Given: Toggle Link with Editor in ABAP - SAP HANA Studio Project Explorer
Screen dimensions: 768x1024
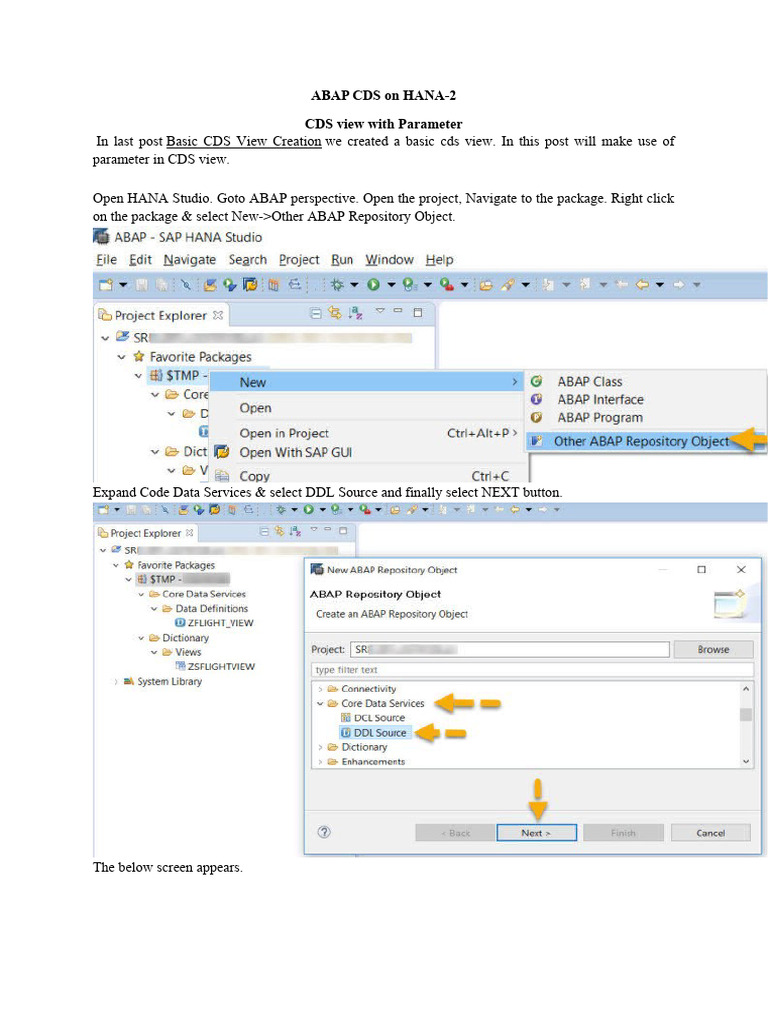Looking at the screenshot, I should [335, 313].
